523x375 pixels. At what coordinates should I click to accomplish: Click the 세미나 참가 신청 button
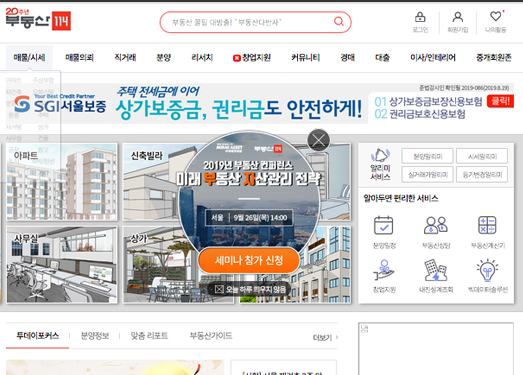[249, 260]
